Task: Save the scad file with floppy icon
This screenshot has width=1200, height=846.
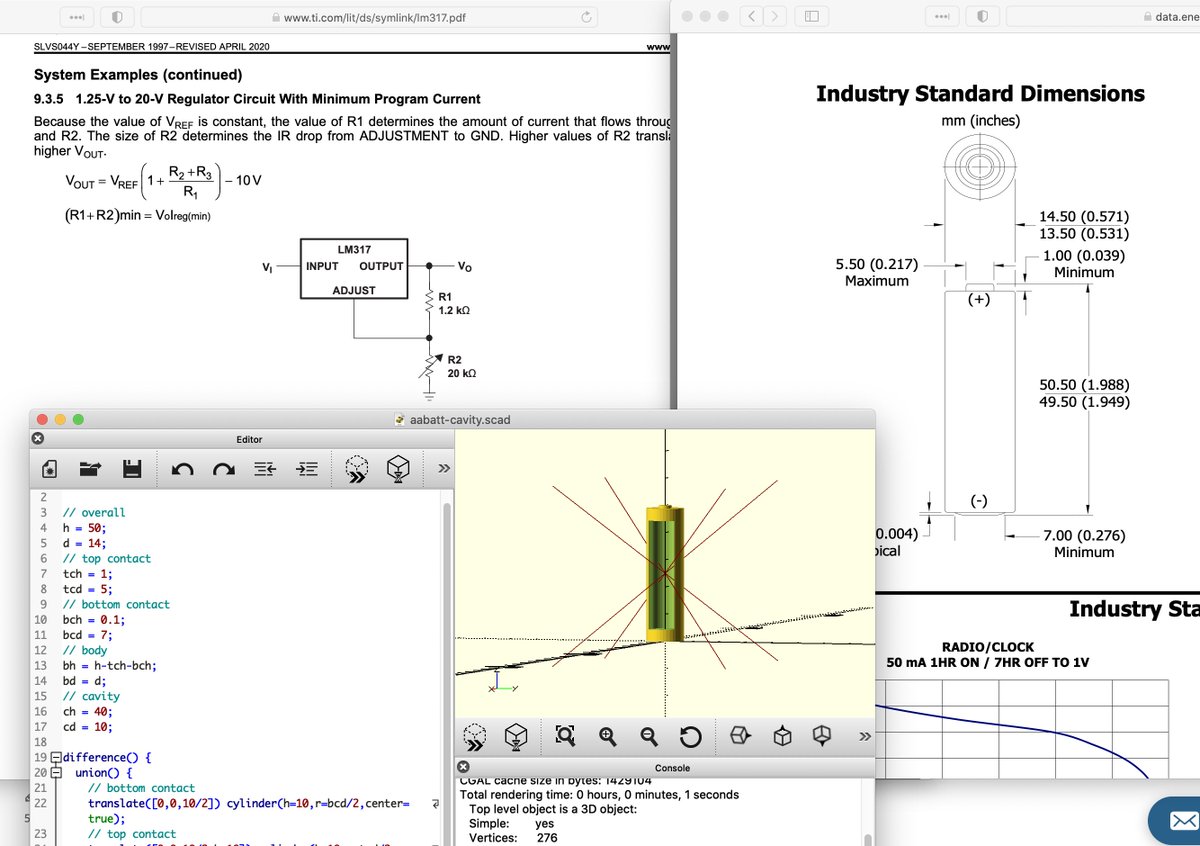Action: [x=131, y=468]
